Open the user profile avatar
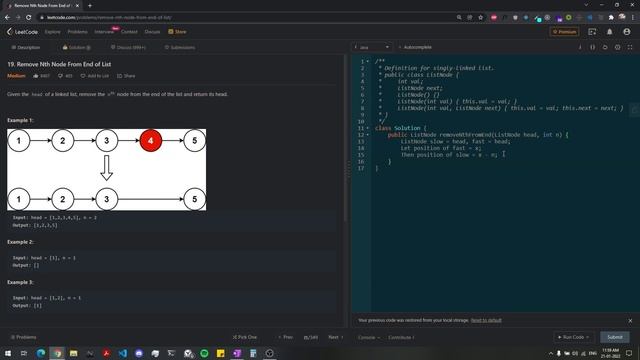 click(627, 32)
